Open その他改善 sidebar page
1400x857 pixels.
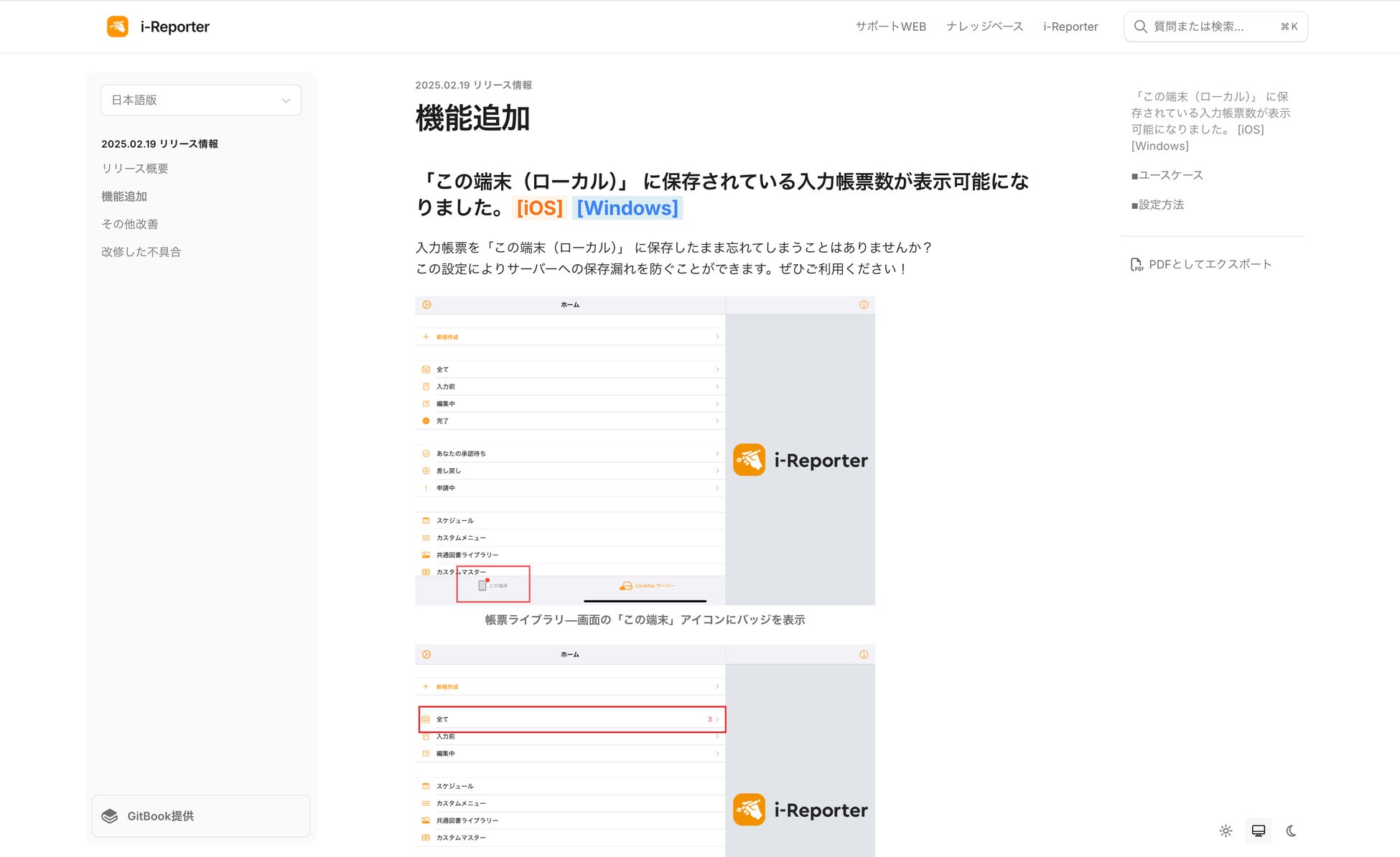coord(130,224)
